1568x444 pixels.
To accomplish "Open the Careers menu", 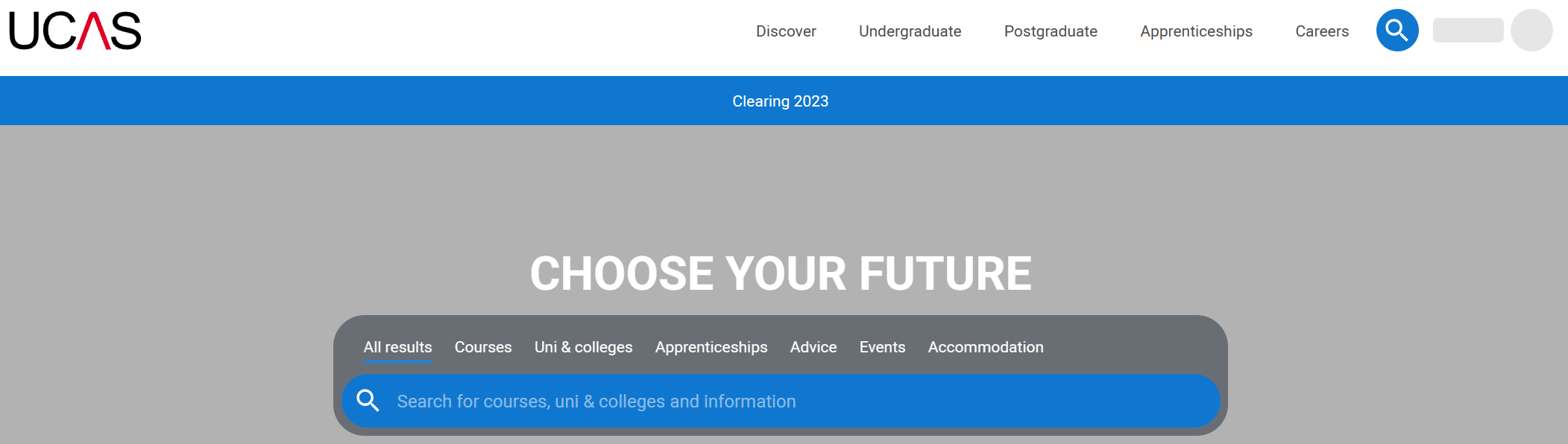I will tap(1322, 31).
